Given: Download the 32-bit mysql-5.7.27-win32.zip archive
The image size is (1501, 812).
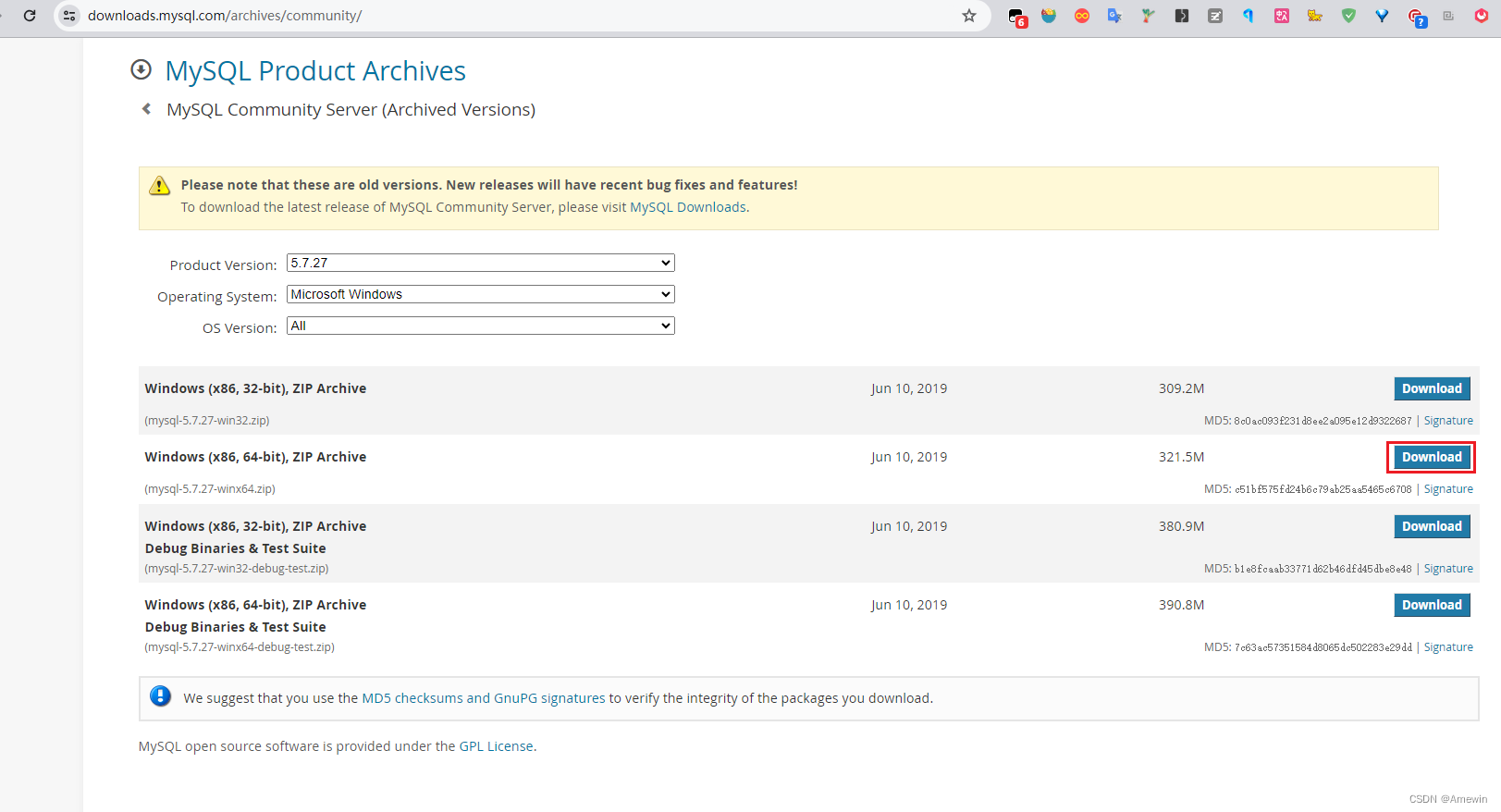Looking at the screenshot, I should 1432,388.
